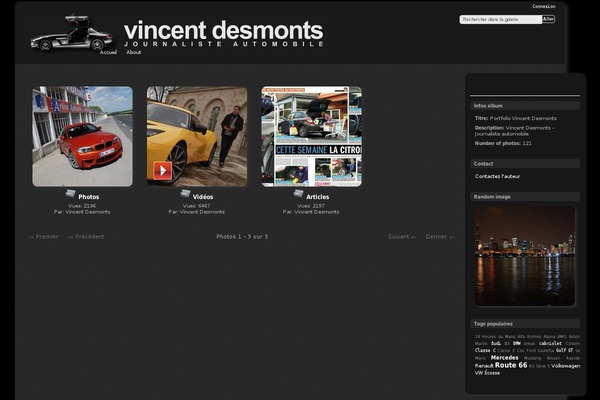Click the Contact section header
600x400 pixels.
(525, 164)
